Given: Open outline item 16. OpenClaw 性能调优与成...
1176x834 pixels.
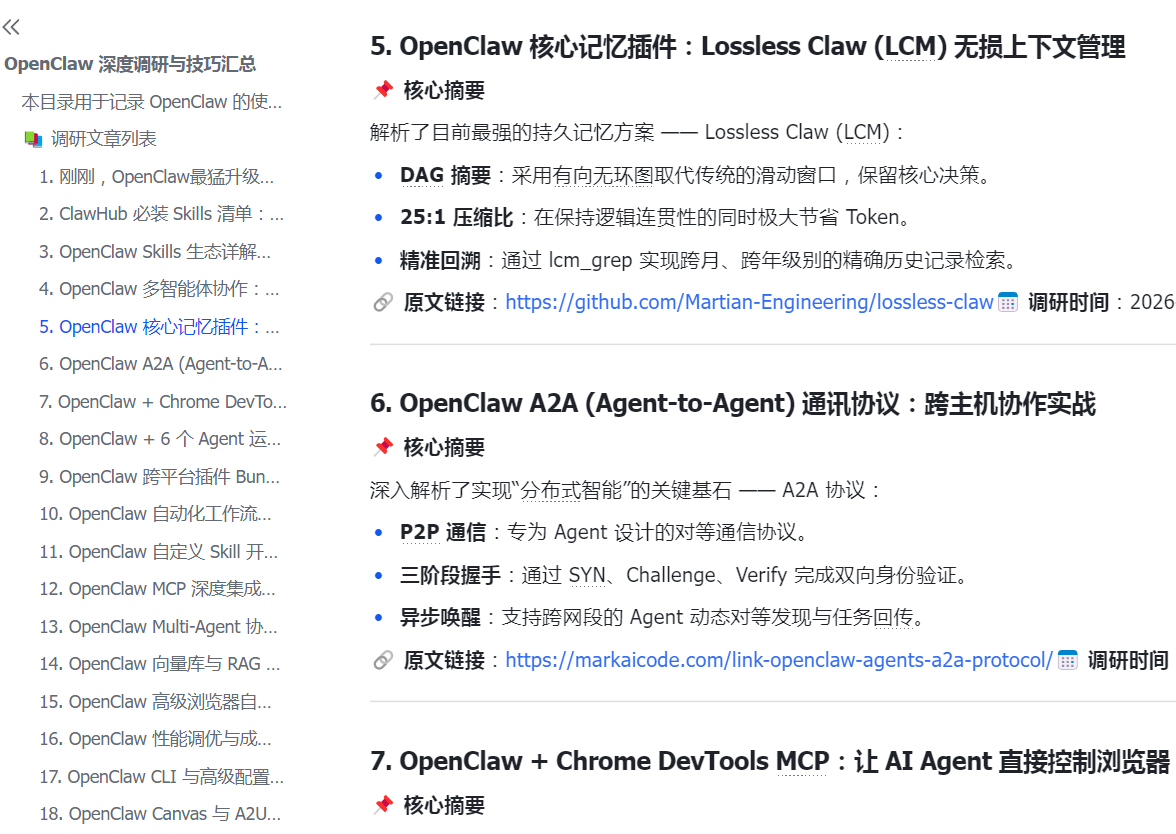Looking at the screenshot, I should (155, 739).
